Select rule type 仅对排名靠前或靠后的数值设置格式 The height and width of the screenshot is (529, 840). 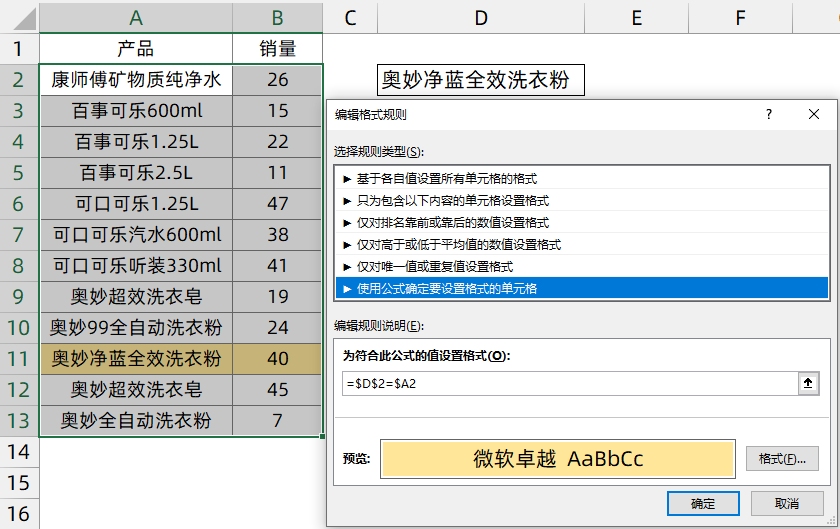point(581,222)
